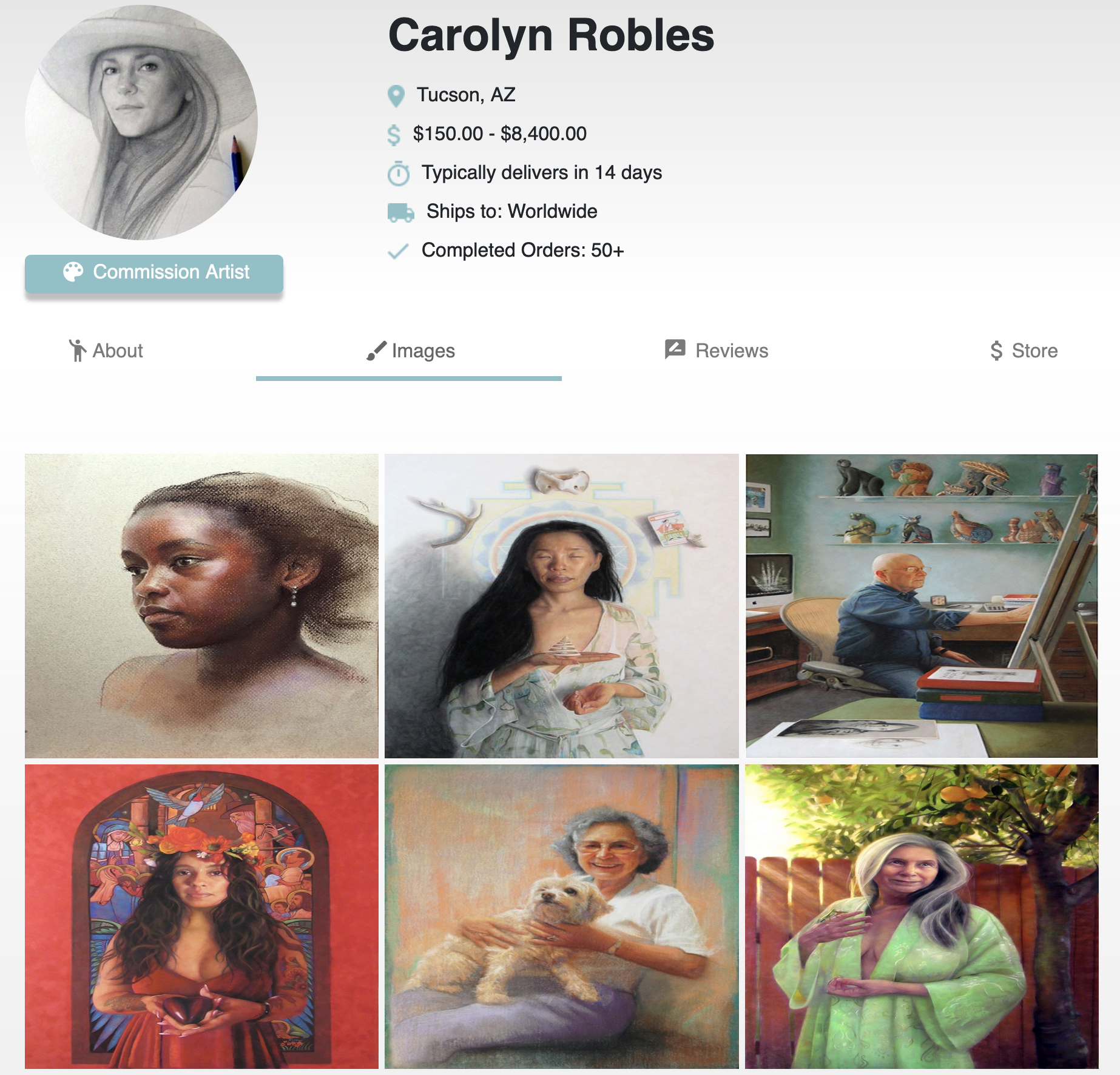
Task: Select the Images tab
Action: pyautogui.click(x=410, y=351)
